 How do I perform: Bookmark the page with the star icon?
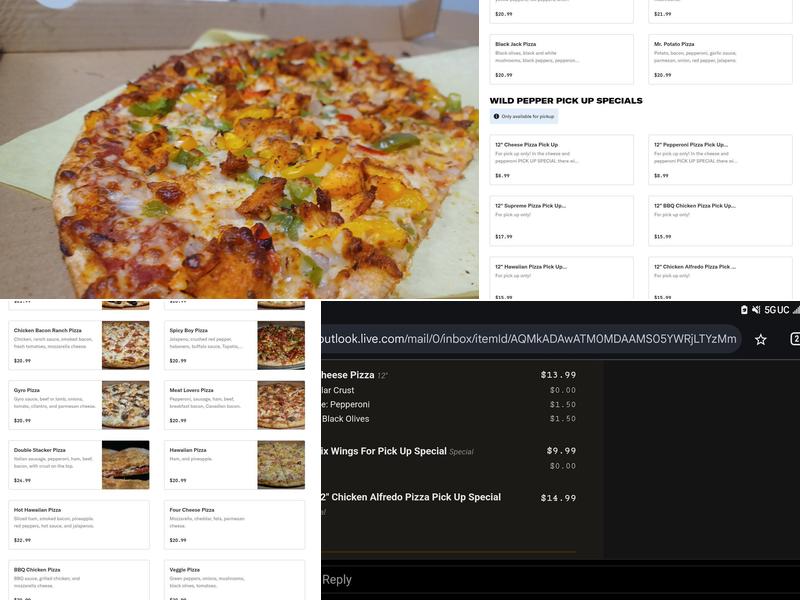coord(760,339)
